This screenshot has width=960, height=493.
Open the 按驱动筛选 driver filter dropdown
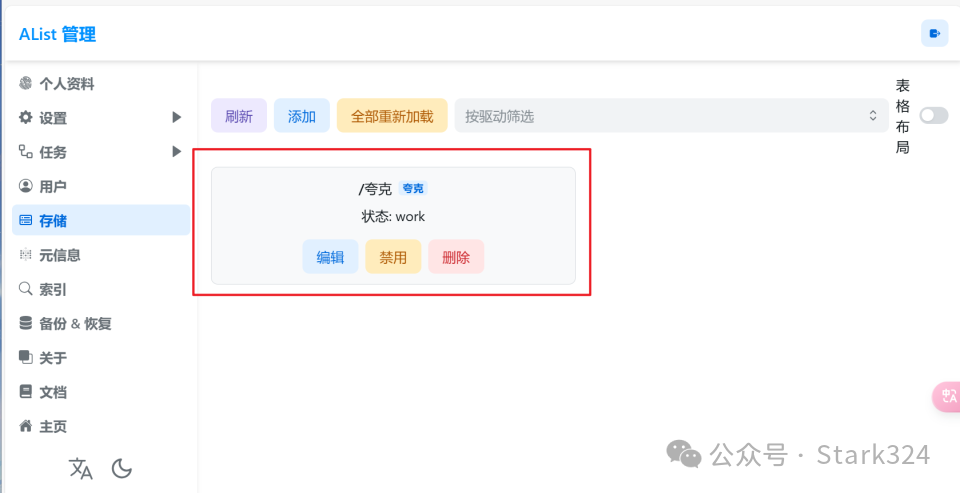(x=671, y=116)
